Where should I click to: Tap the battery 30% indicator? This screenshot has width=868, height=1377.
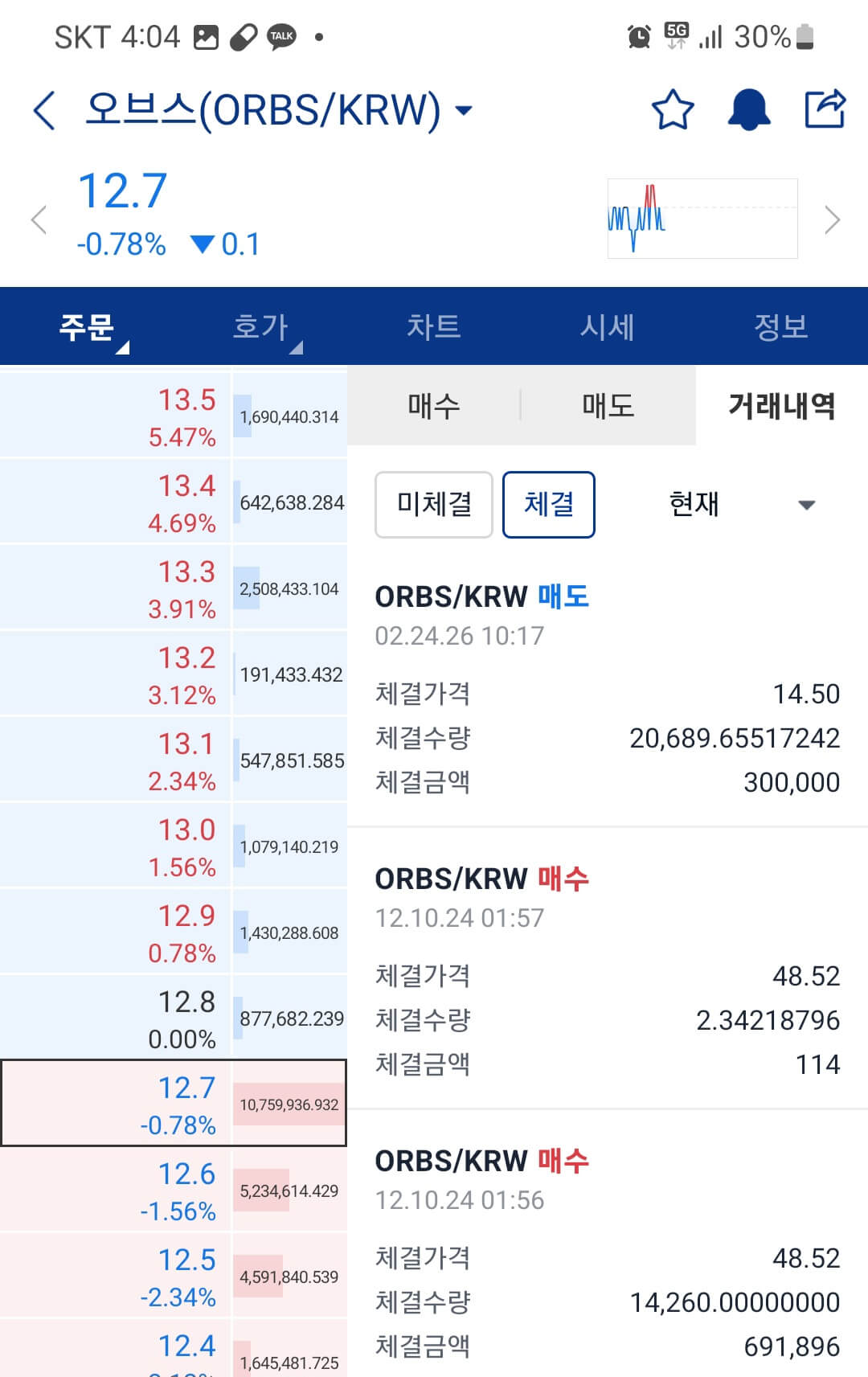coord(774,36)
